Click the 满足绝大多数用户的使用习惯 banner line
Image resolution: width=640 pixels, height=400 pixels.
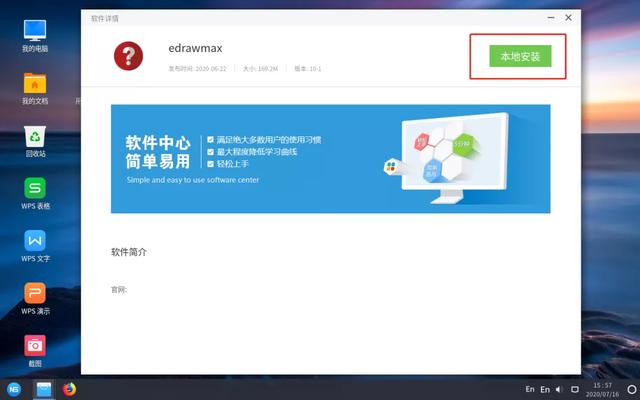269,140
